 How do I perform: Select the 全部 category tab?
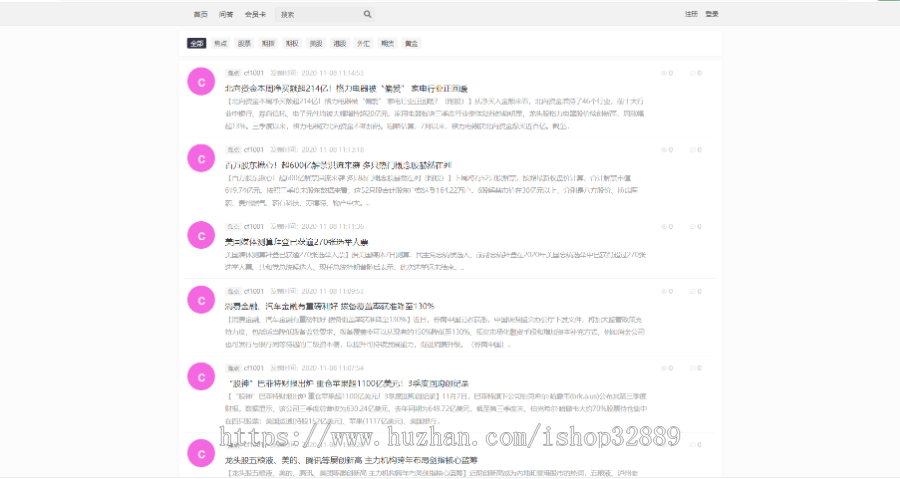pos(196,43)
